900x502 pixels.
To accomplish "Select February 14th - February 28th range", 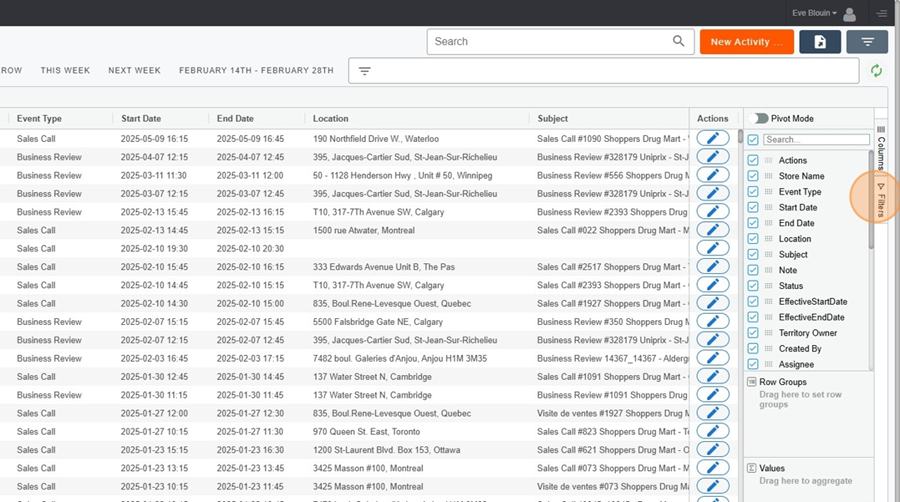I will coord(256,71).
